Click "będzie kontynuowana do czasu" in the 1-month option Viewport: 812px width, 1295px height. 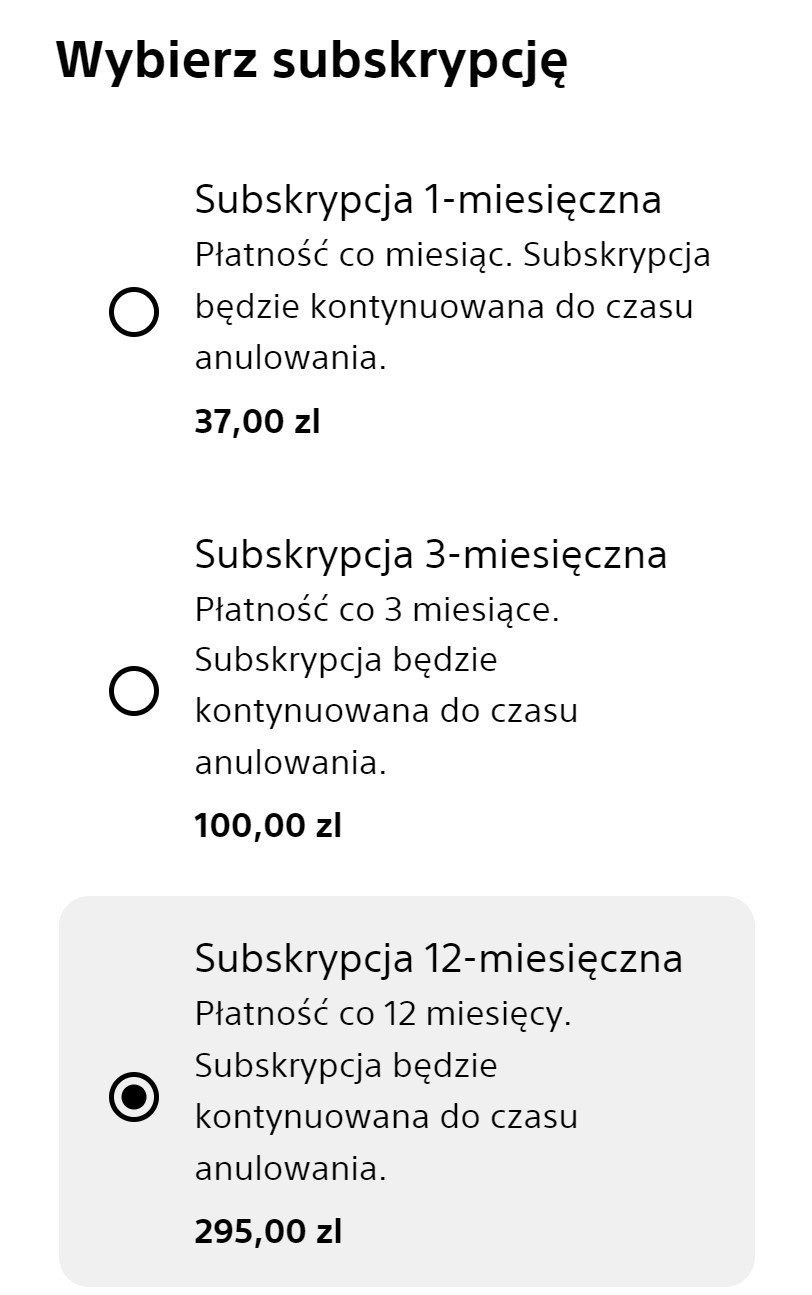tap(443, 307)
